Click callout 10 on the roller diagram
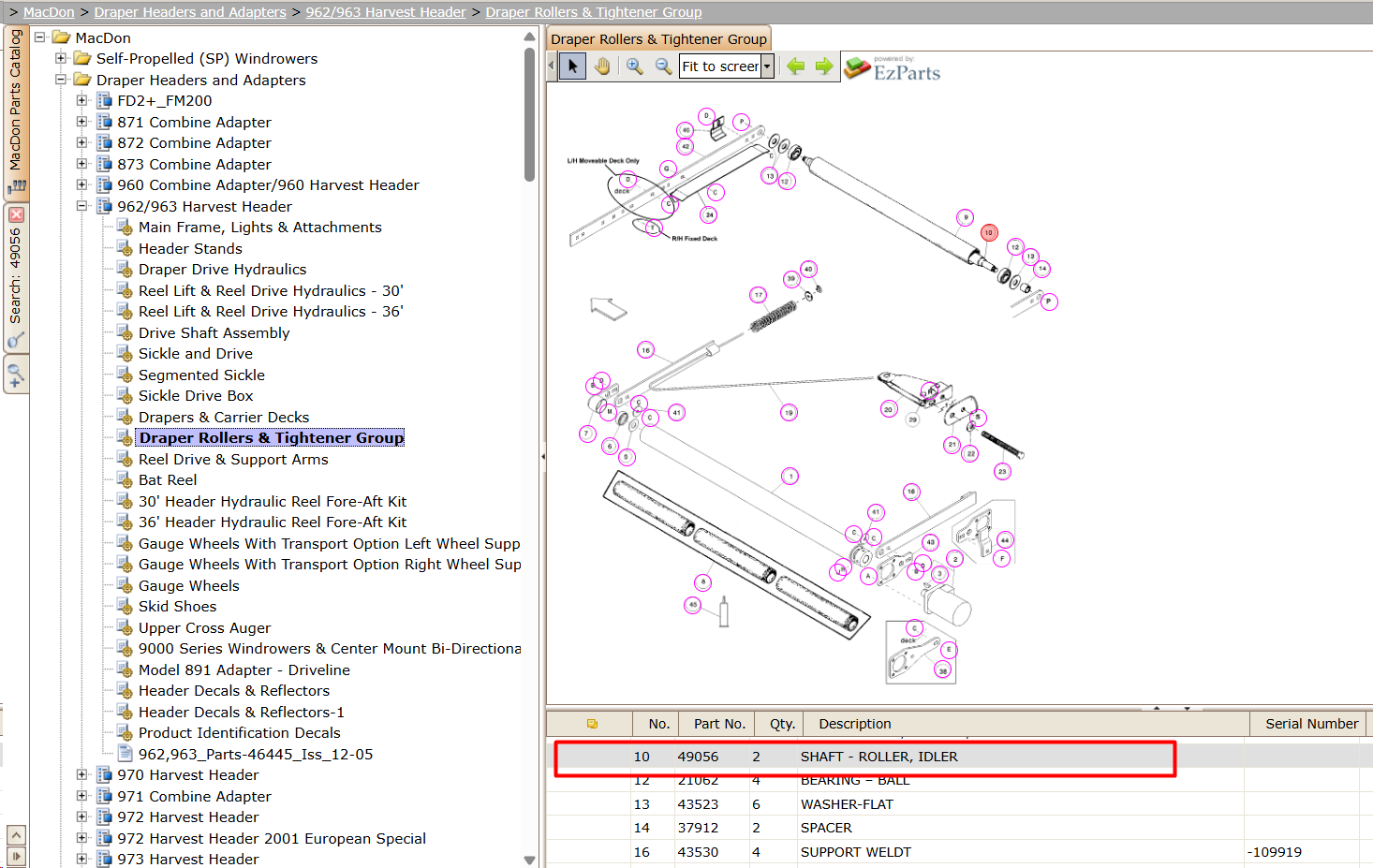Screen dimensions: 1373x868 click(x=988, y=232)
